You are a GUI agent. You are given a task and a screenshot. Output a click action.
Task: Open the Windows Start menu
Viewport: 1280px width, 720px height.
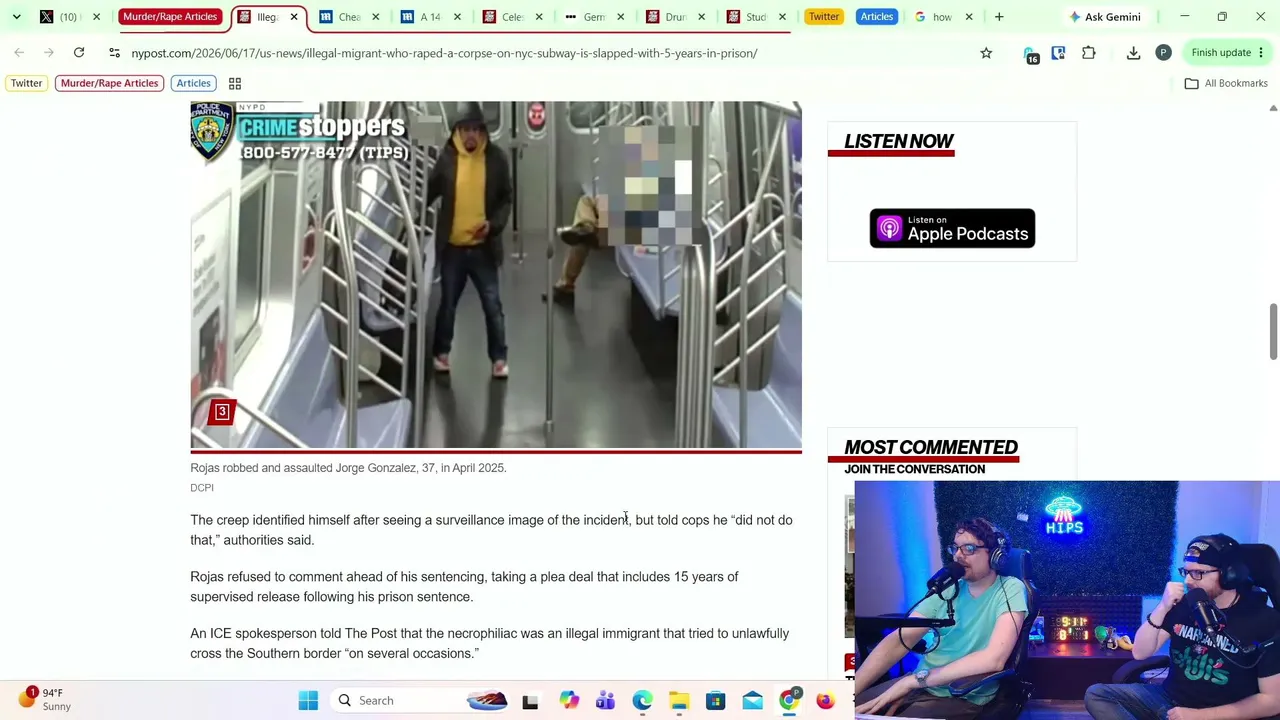[x=308, y=701]
